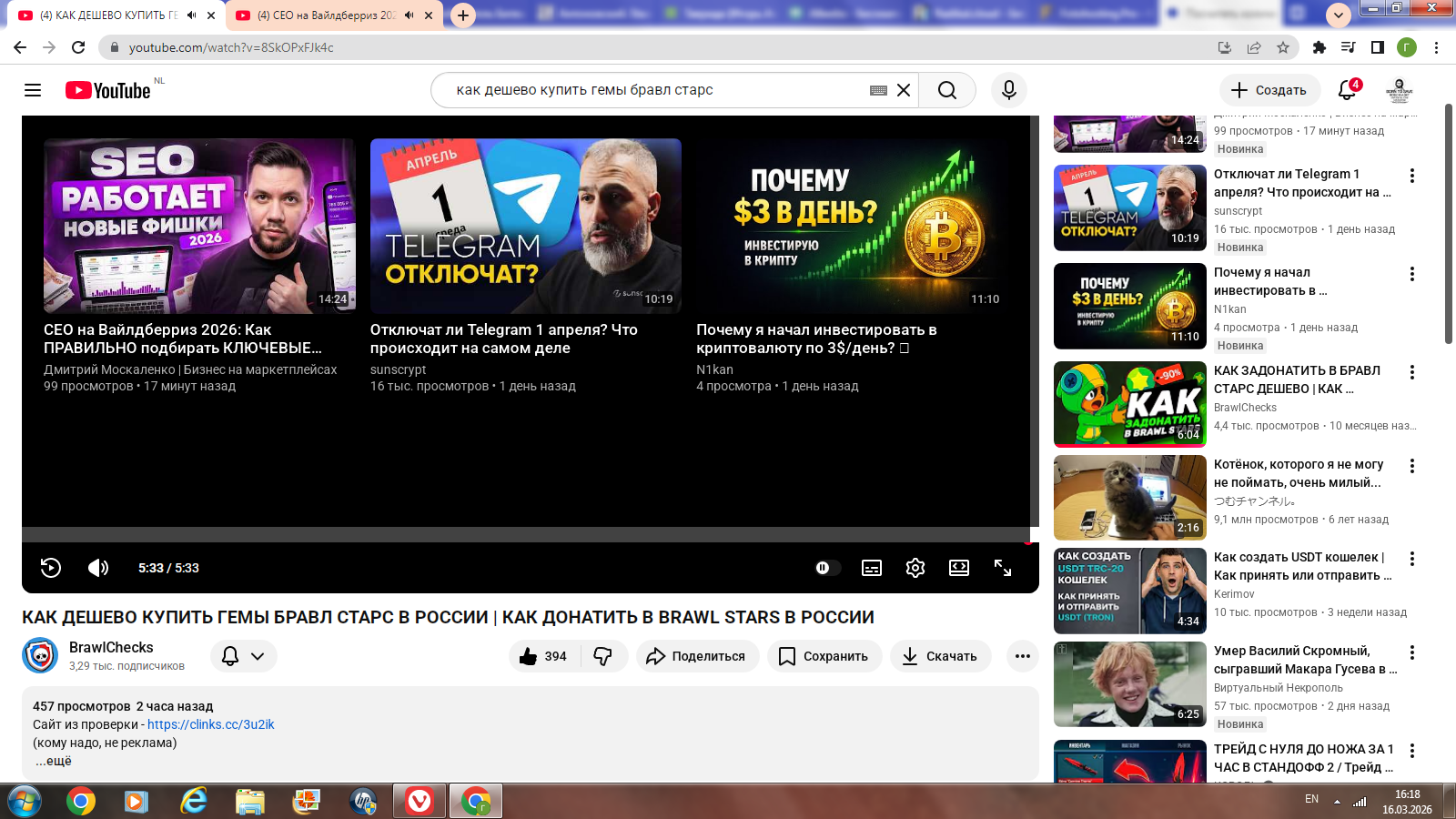Open options for Котёнок sidebar video
Viewport: 1456px width, 819px height.
point(1412,466)
